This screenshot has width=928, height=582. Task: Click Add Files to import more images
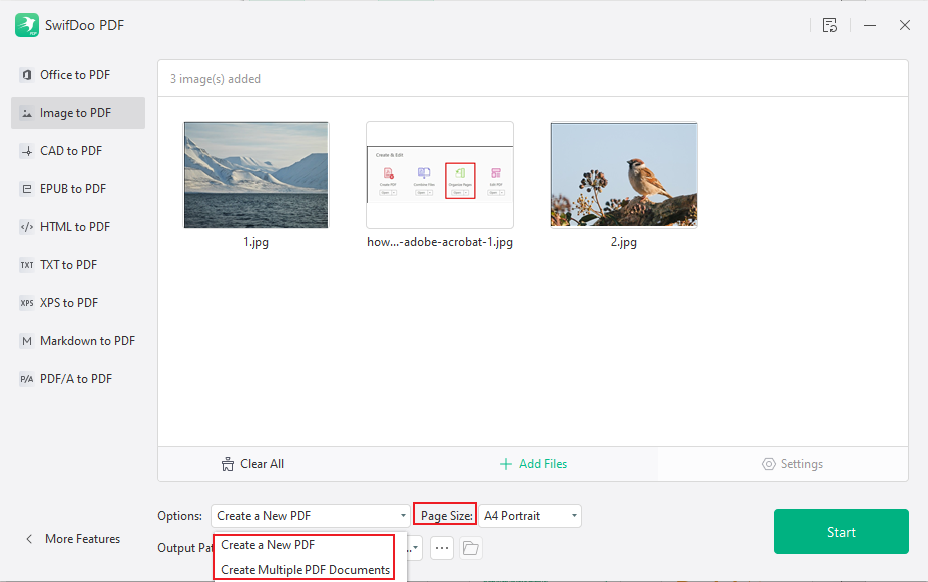533,463
